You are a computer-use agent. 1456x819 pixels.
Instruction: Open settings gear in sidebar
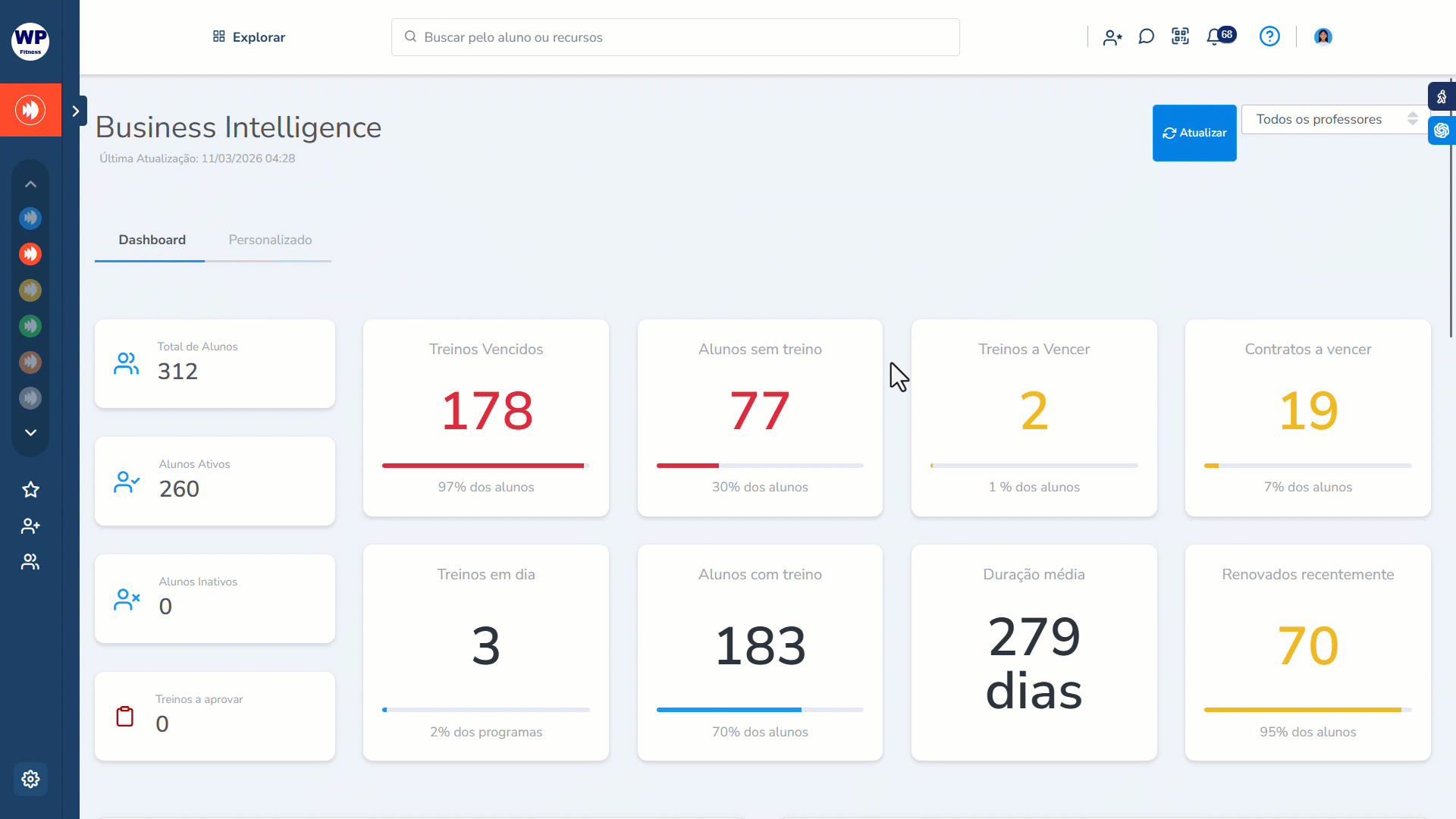pos(30,779)
